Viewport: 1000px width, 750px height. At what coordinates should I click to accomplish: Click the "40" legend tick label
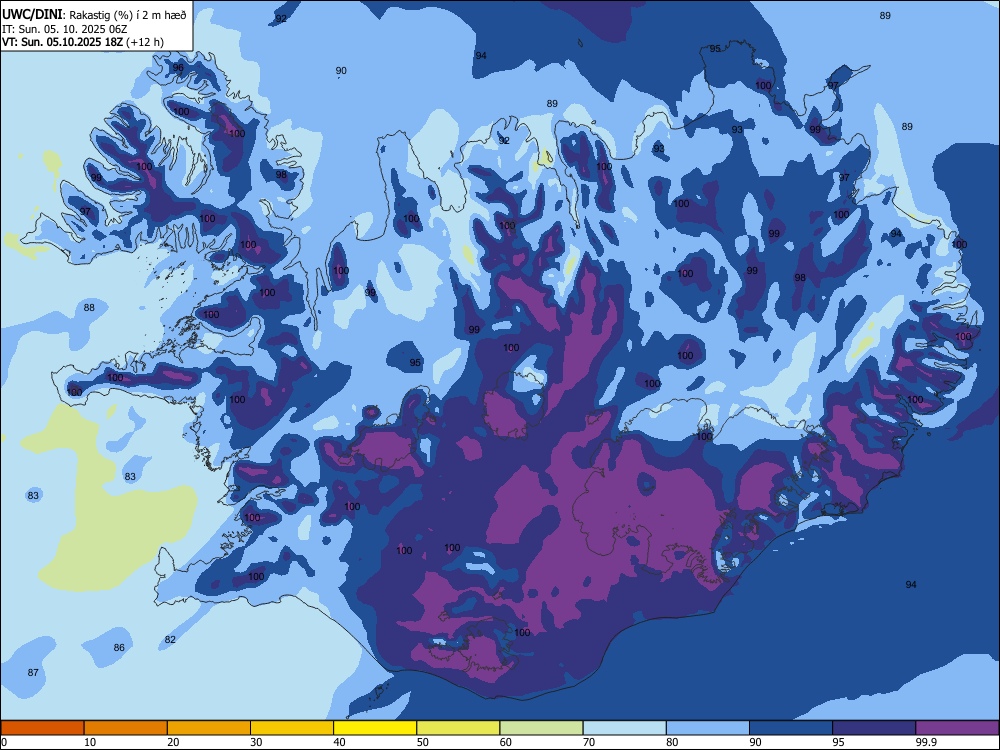point(339,742)
